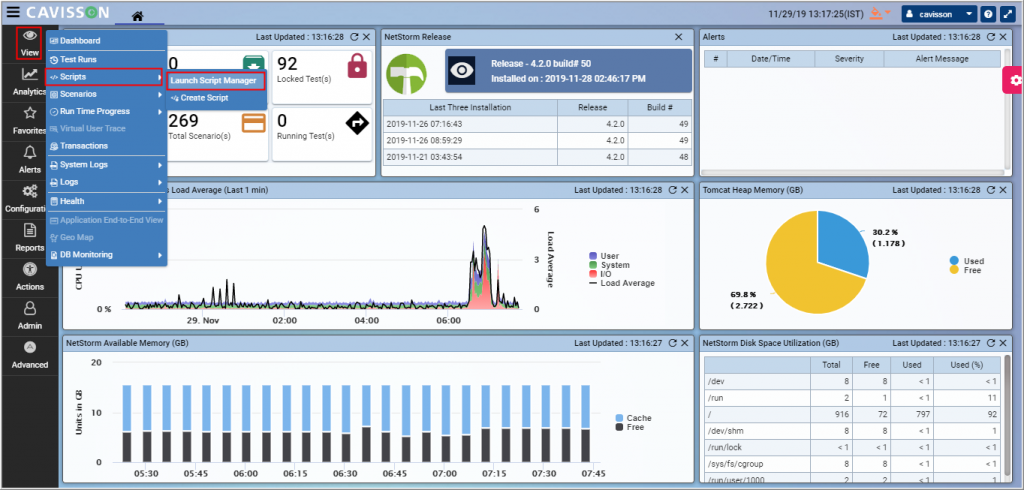Viewport: 1024px width, 490px height.
Task: Click the /dev/shm row in disk table
Action: 852,431
